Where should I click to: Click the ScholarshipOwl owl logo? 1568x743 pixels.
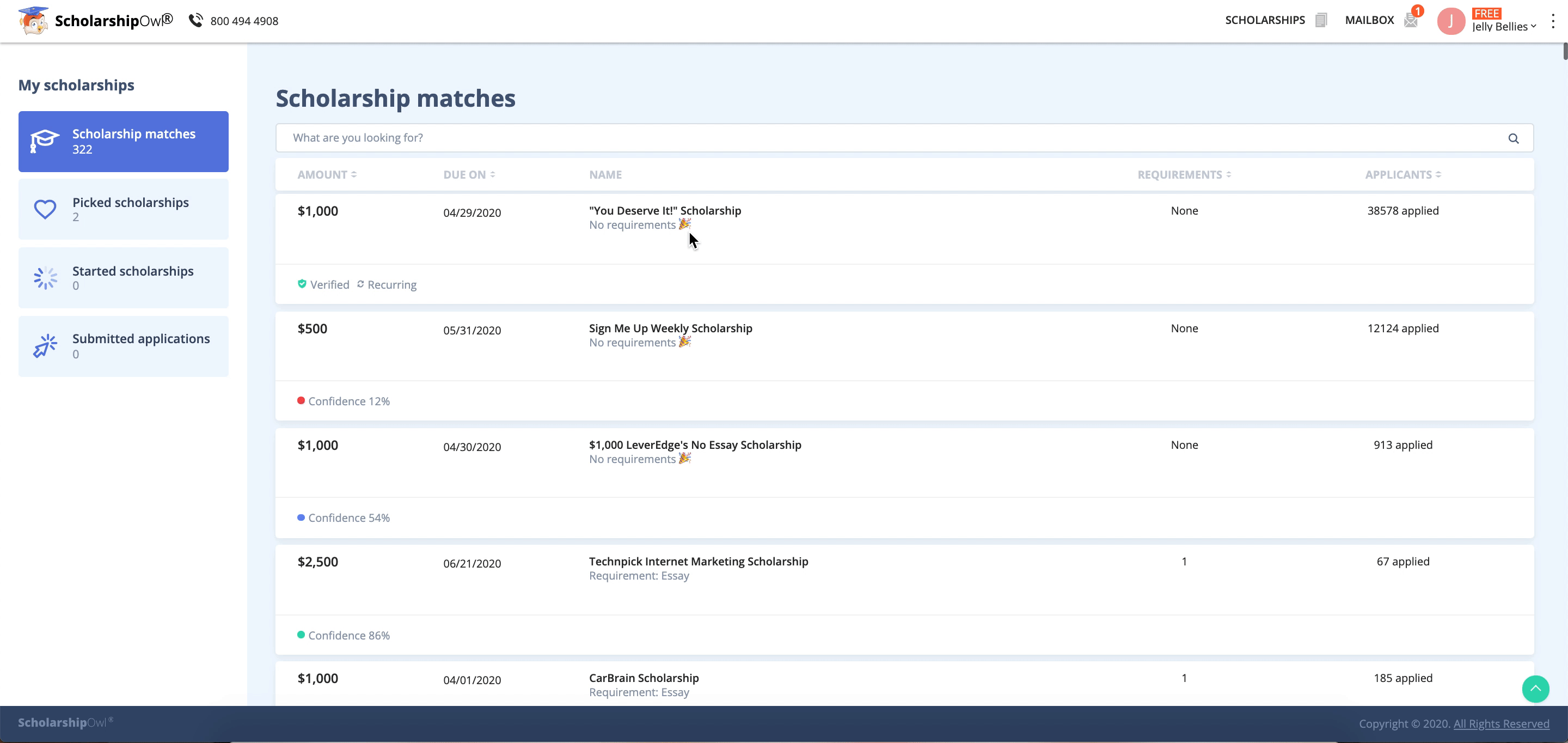point(33,21)
